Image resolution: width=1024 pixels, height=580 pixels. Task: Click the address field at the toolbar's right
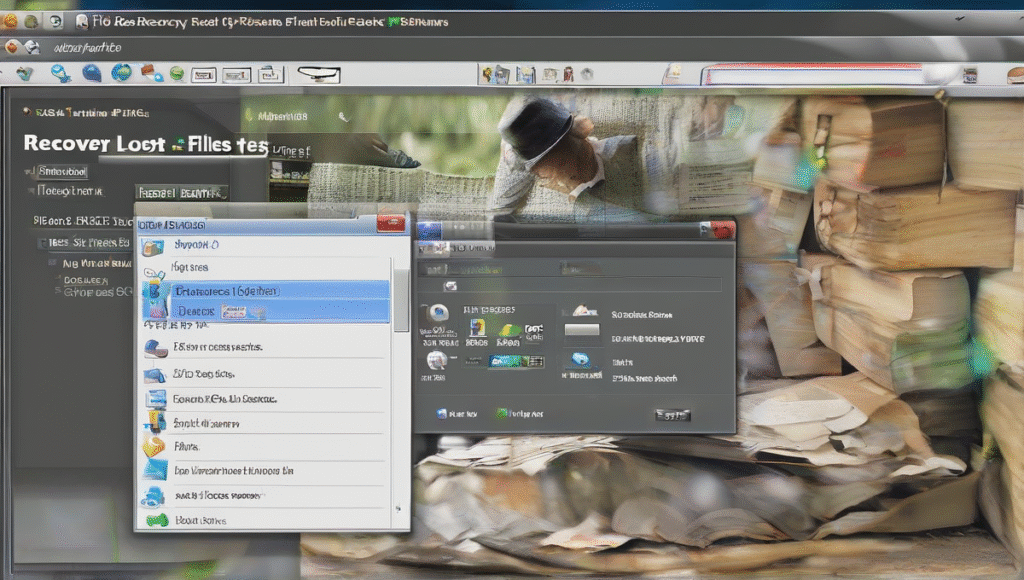pyautogui.click(x=830, y=75)
